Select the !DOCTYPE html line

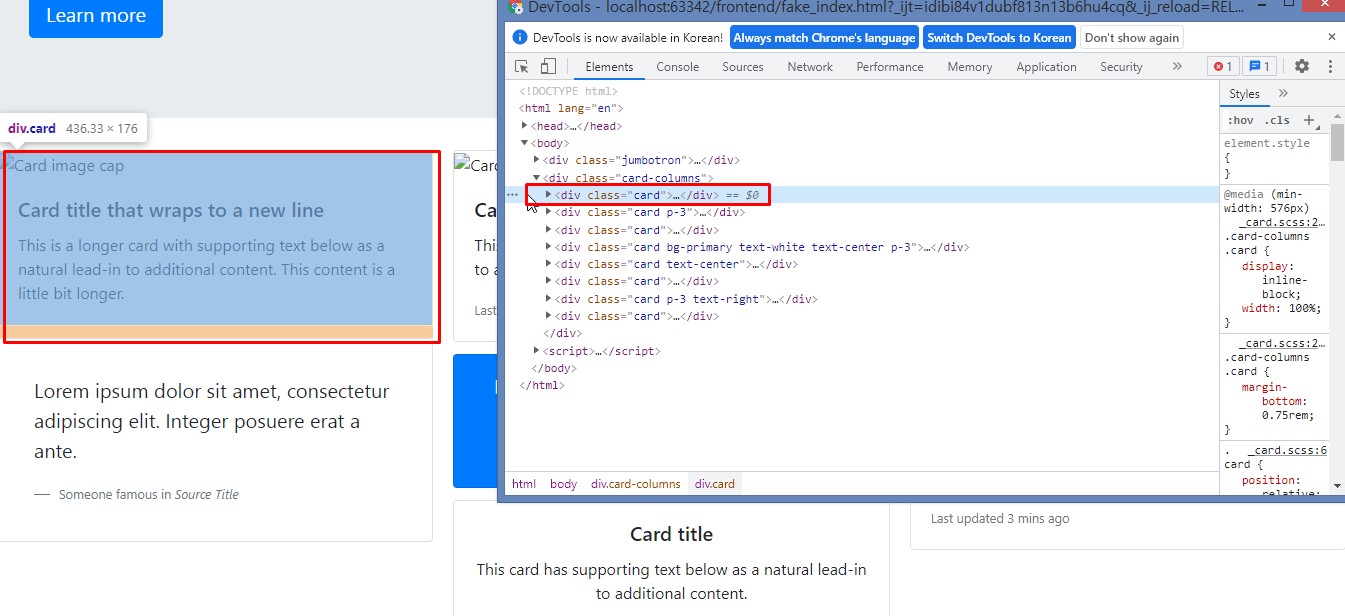[x=569, y=91]
